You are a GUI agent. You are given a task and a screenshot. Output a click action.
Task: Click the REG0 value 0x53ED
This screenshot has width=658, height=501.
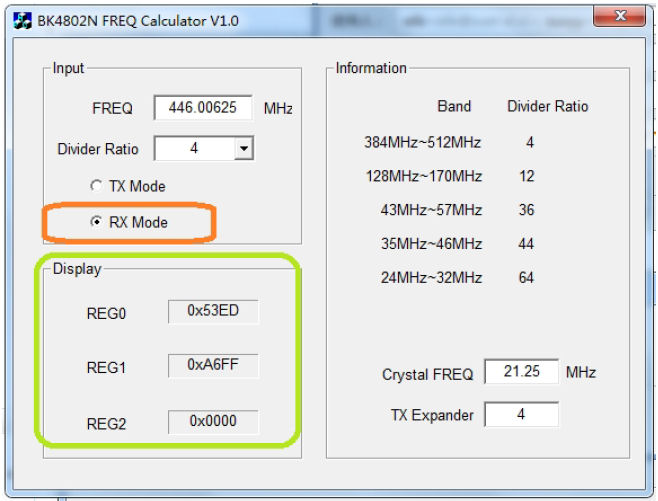[x=213, y=311]
